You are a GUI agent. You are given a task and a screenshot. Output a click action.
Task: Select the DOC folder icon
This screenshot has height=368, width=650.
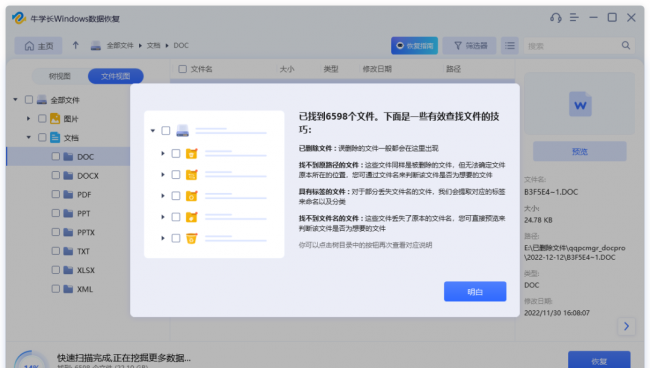tap(68, 156)
